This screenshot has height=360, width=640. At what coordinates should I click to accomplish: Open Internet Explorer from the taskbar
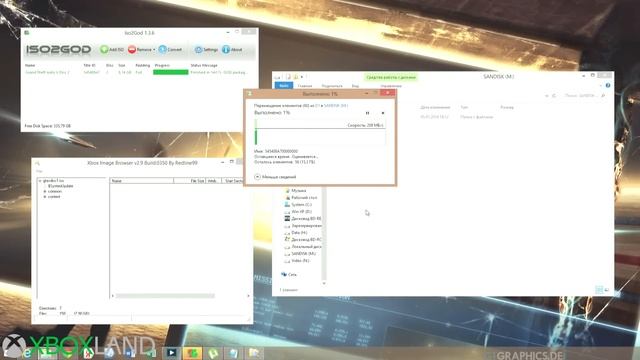tap(27, 353)
